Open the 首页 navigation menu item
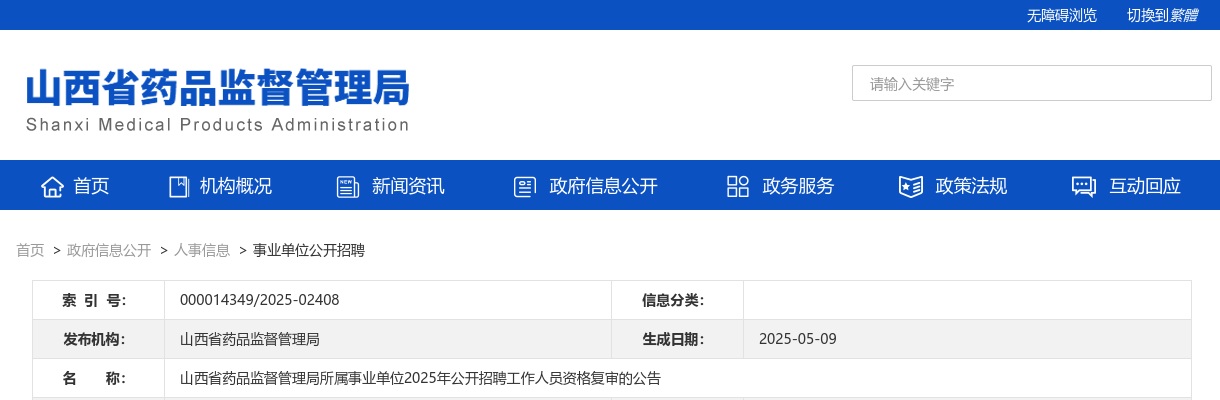The height and width of the screenshot is (400, 1220). click(x=91, y=186)
